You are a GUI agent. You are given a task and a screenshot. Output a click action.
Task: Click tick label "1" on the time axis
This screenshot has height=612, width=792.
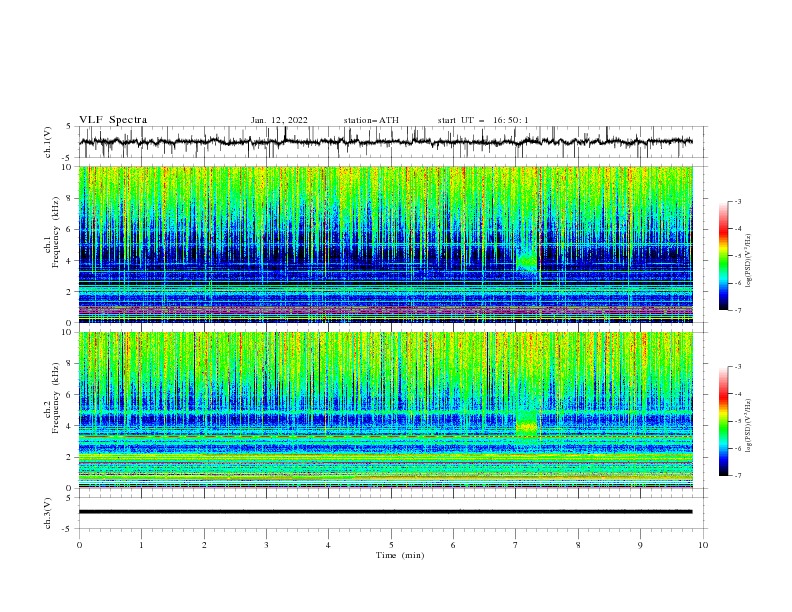[141, 545]
